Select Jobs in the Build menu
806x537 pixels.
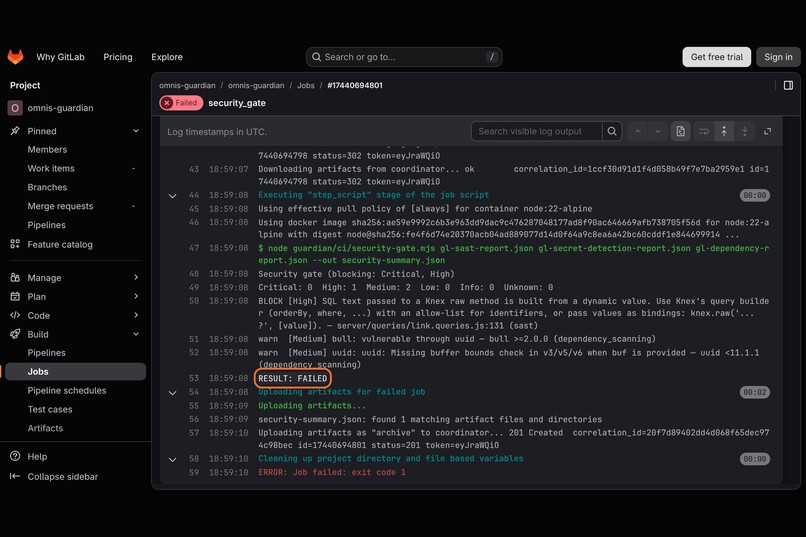pos(75,372)
